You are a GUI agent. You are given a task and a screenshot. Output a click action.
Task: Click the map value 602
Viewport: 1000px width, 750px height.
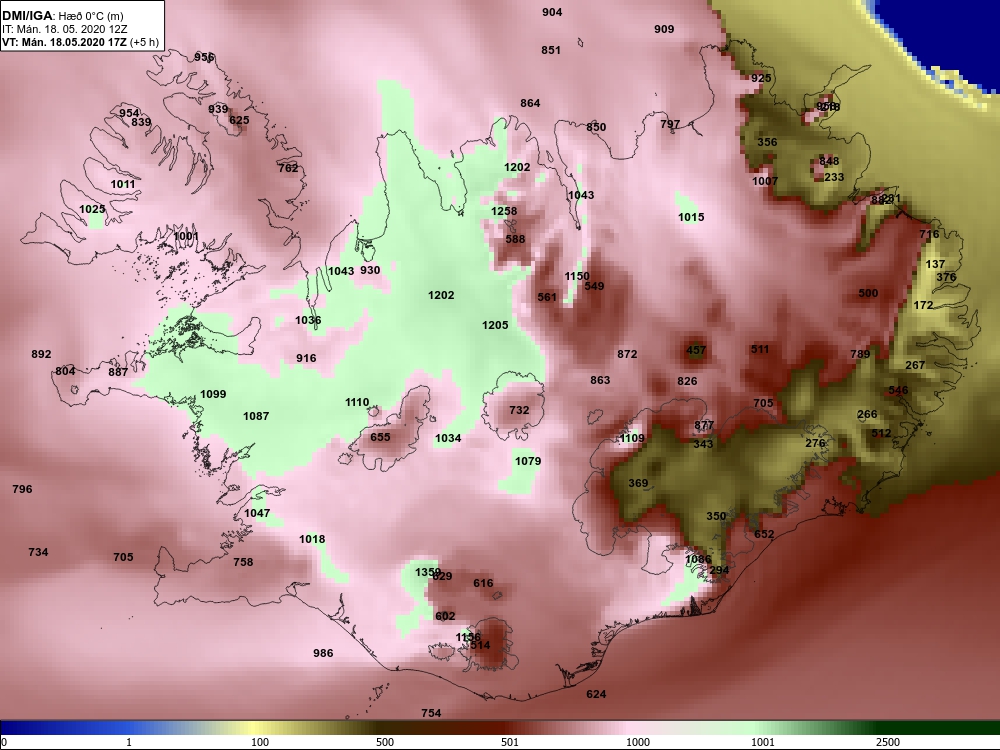coord(445,615)
